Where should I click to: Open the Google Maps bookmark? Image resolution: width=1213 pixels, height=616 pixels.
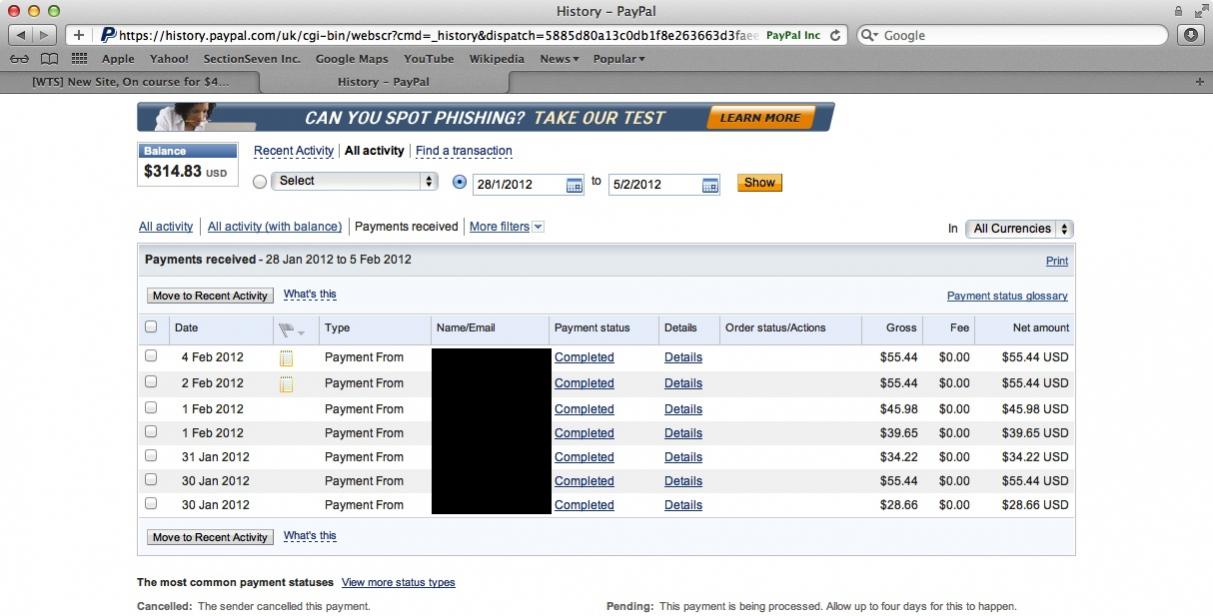(x=352, y=59)
